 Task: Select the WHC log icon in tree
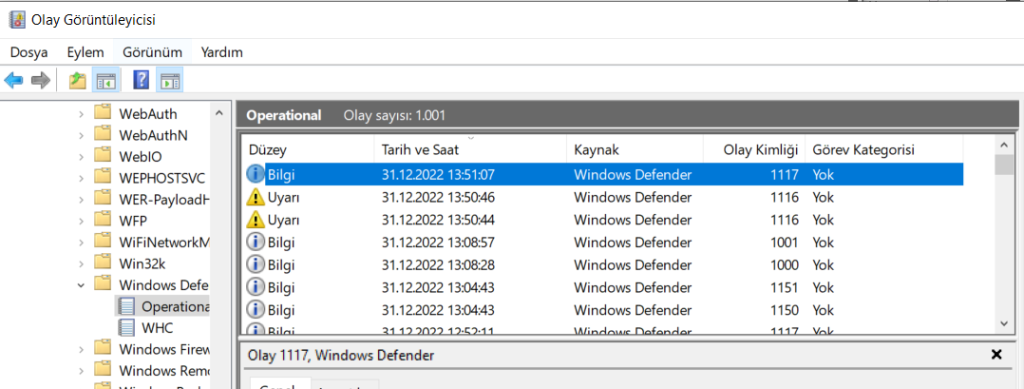[x=127, y=328]
